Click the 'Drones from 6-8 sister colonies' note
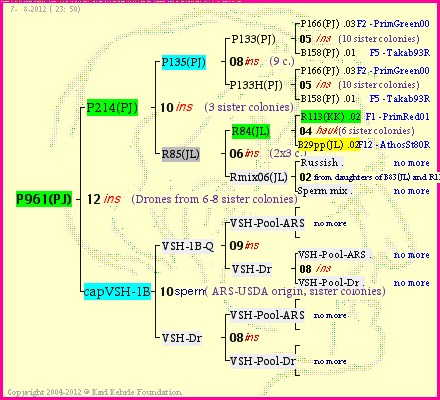The image size is (440, 400). click(x=214, y=199)
